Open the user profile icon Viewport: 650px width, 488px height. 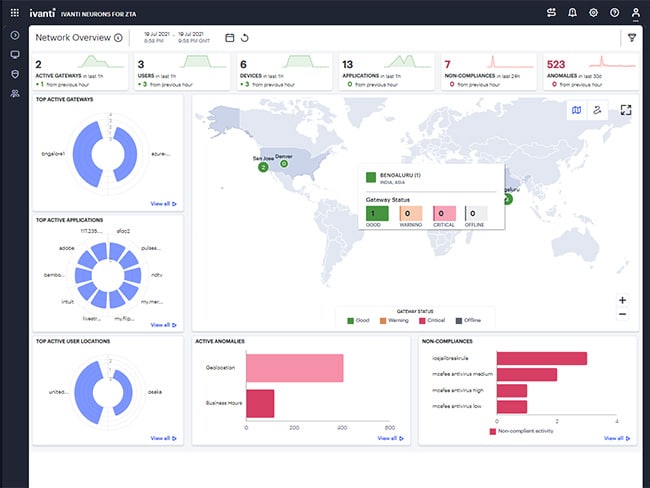click(635, 13)
